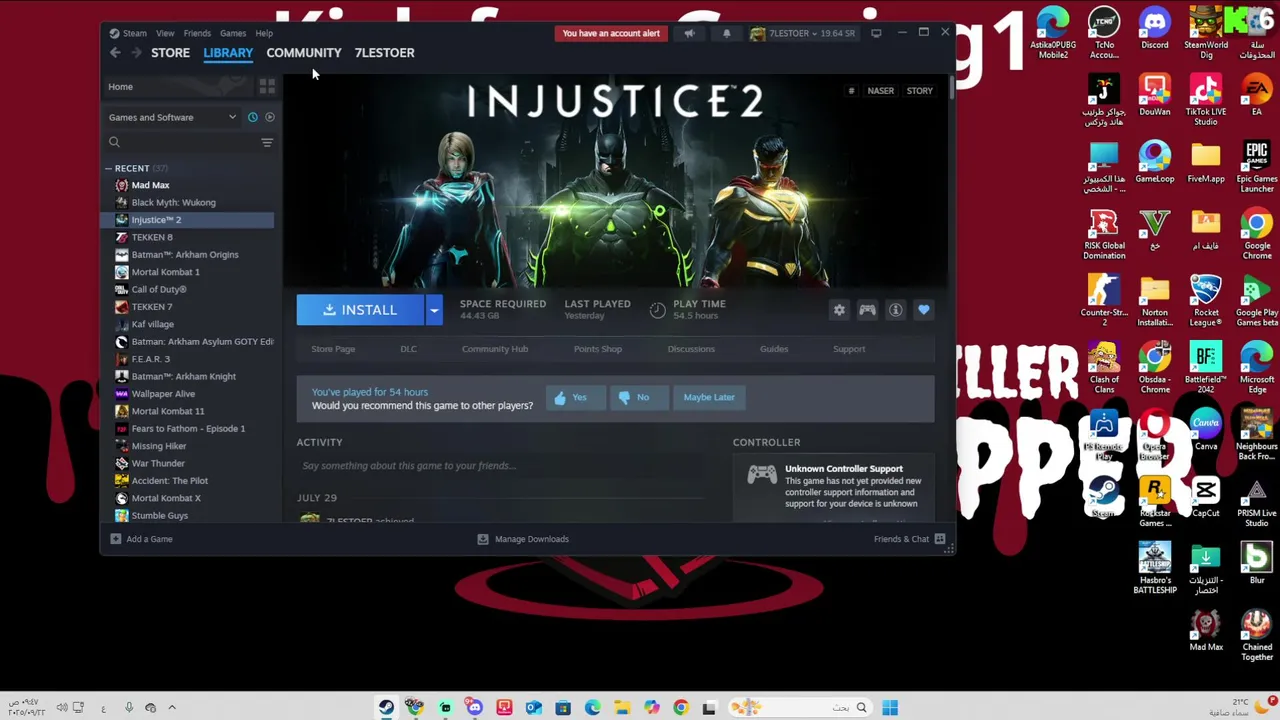This screenshot has width=1280, height=720.
Task: Click the library search field
Action: pos(181,143)
